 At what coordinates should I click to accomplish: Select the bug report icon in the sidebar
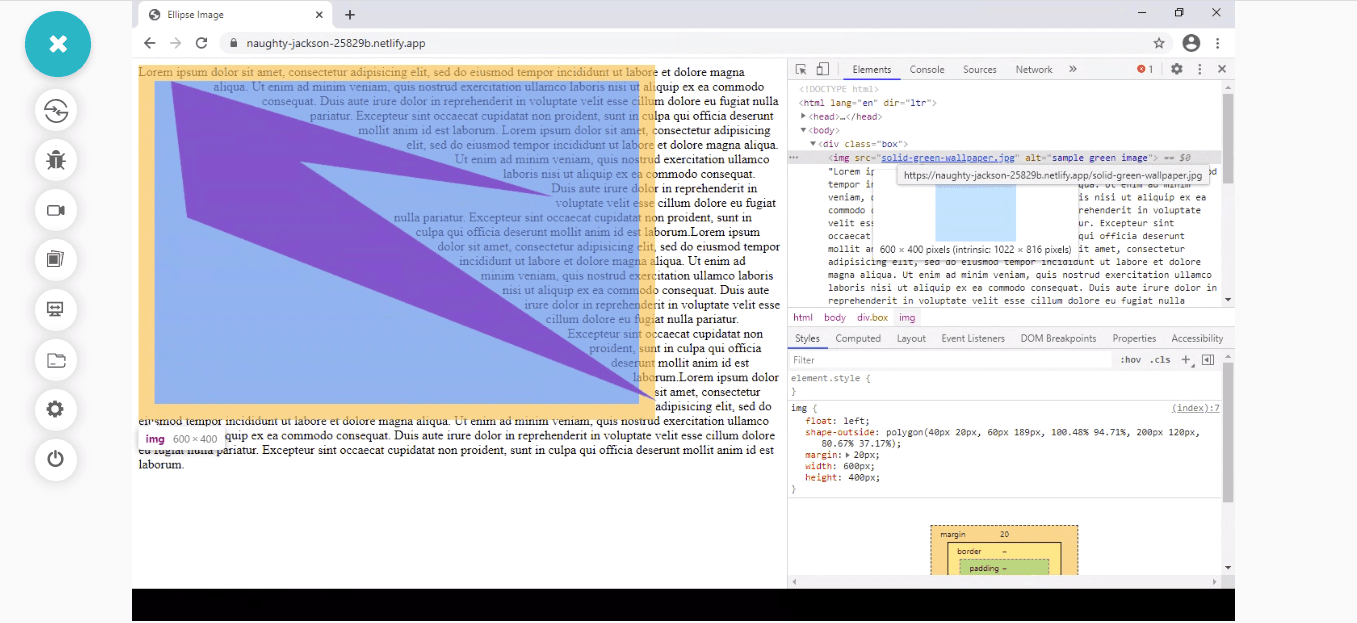click(57, 159)
